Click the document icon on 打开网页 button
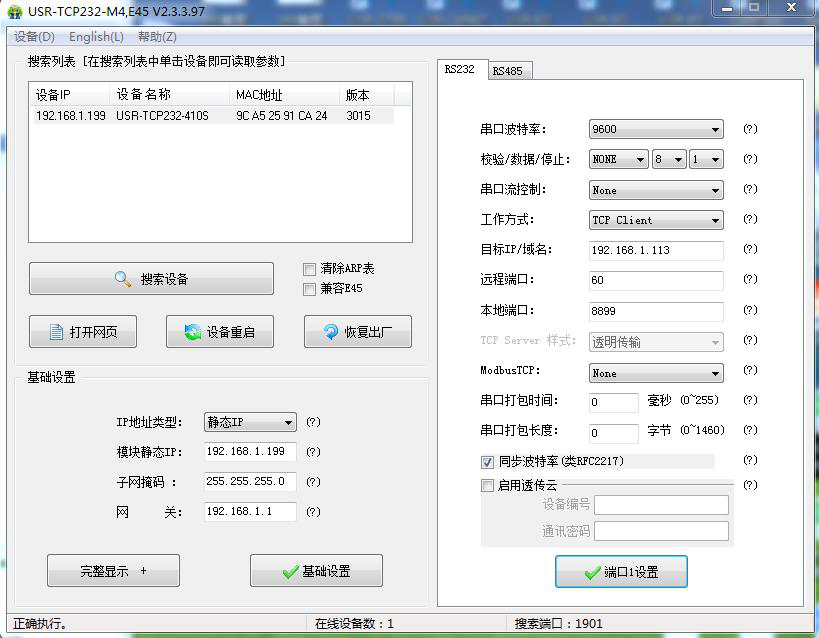This screenshot has width=819, height=638. (x=56, y=332)
